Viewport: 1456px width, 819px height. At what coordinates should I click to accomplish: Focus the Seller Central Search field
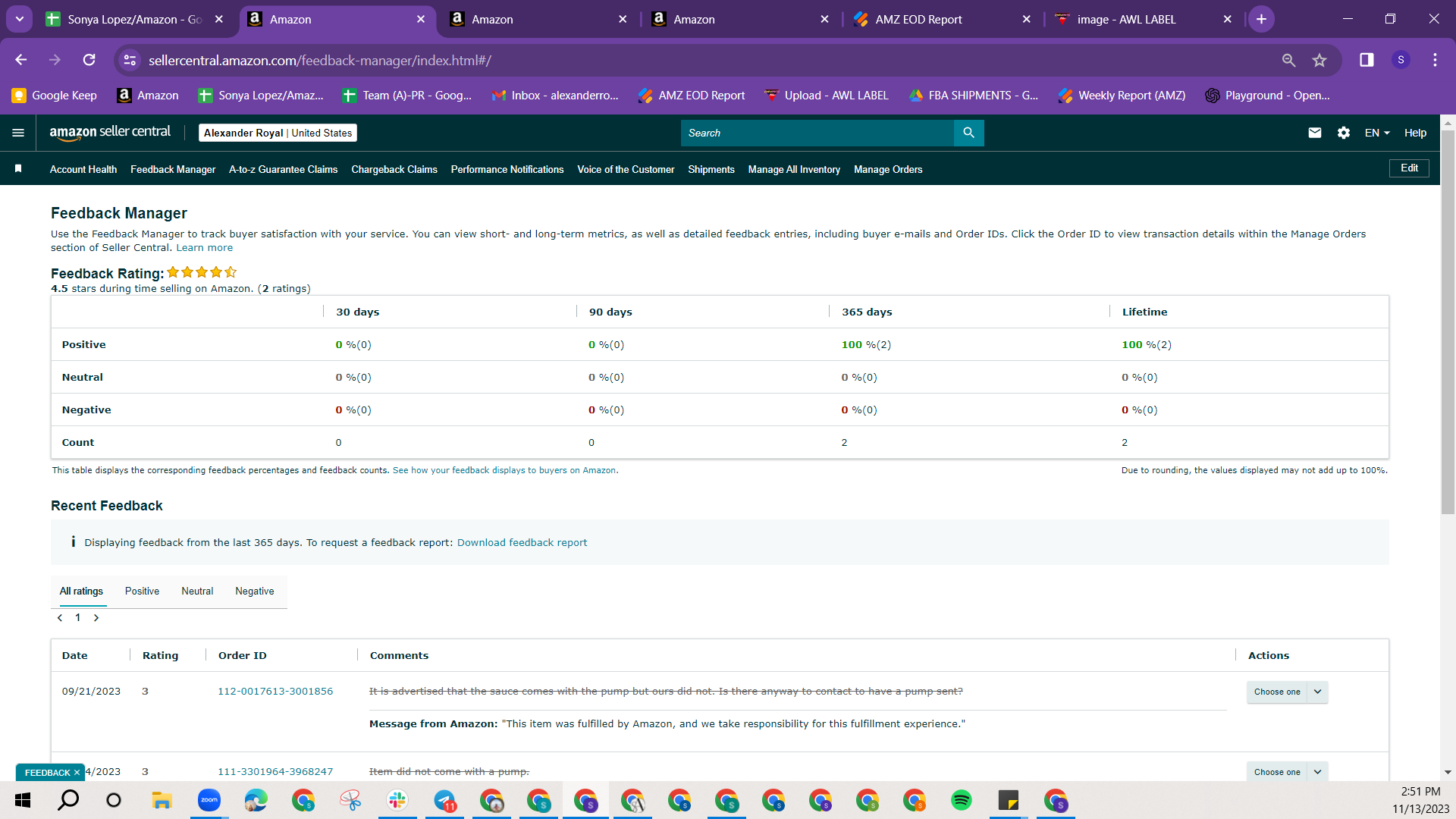click(817, 133)
